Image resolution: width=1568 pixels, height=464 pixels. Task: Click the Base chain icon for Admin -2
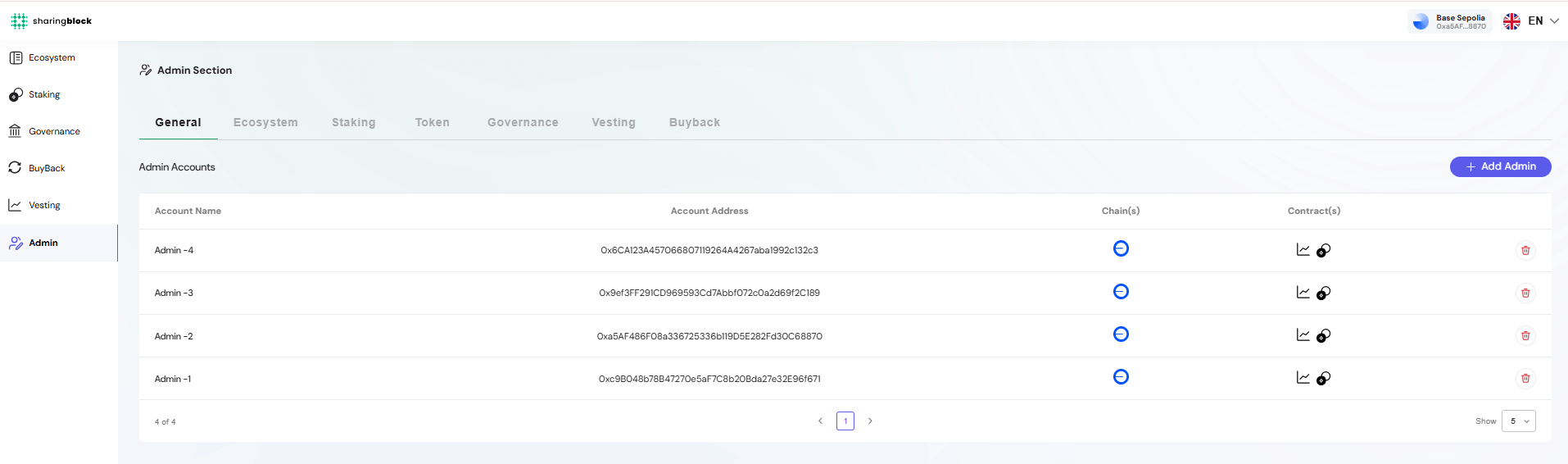[x=1121, y=334]
